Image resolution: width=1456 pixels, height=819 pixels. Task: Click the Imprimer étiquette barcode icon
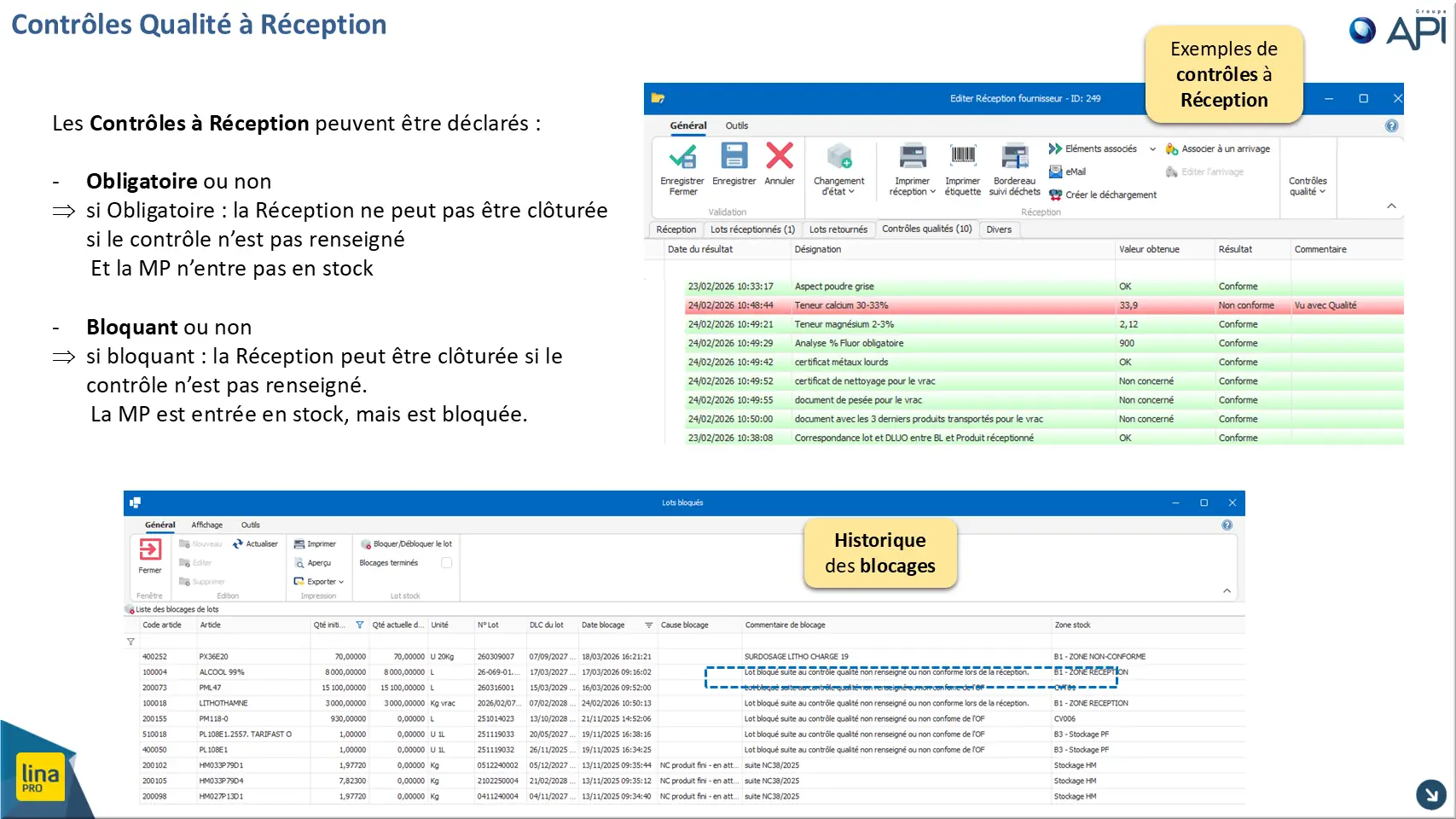tap(963, 156)
